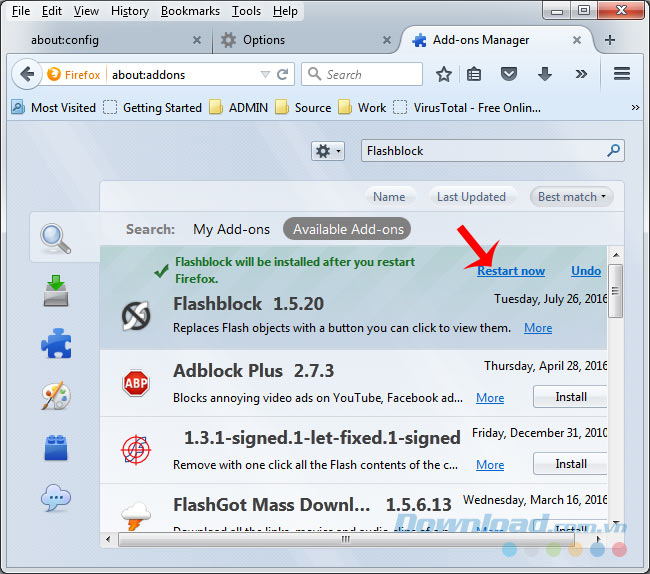
Task: Open the ADMIN bookmarks folder
Action: tap(239, 108)
